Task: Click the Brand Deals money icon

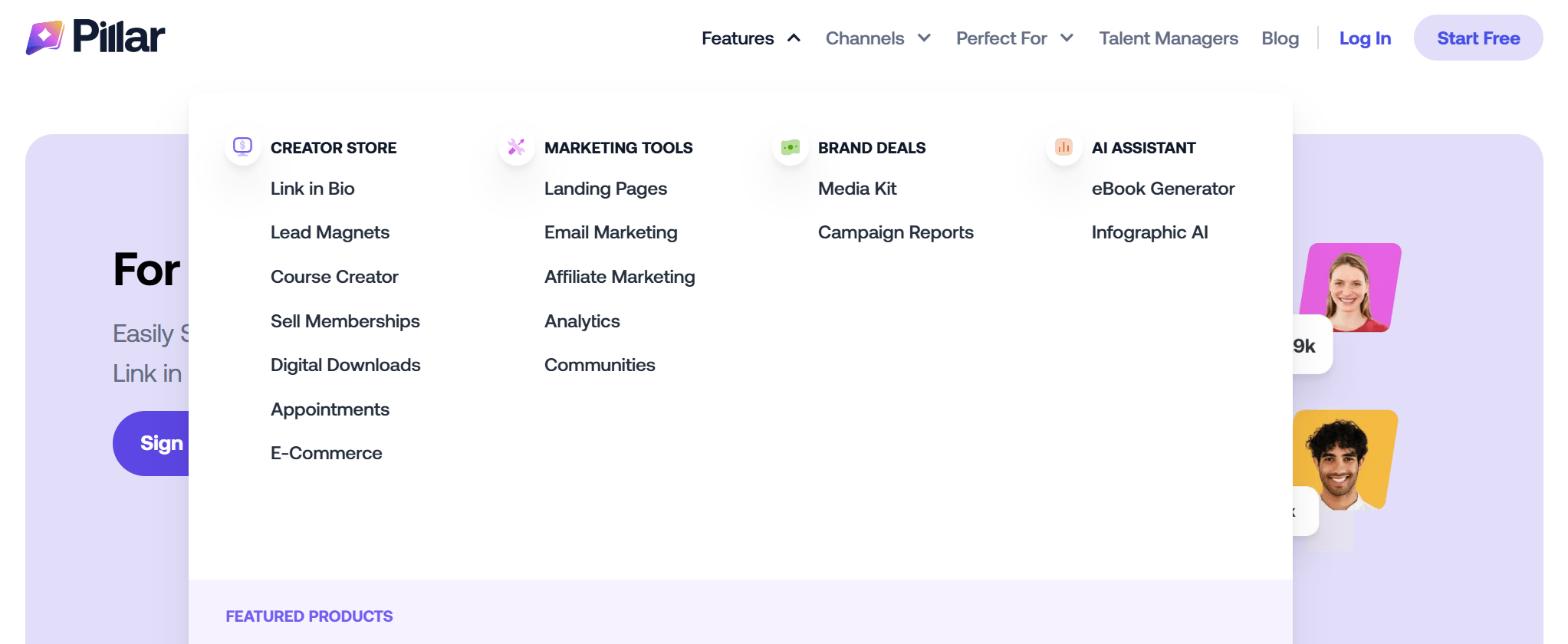Action: (x=790, y=146)
